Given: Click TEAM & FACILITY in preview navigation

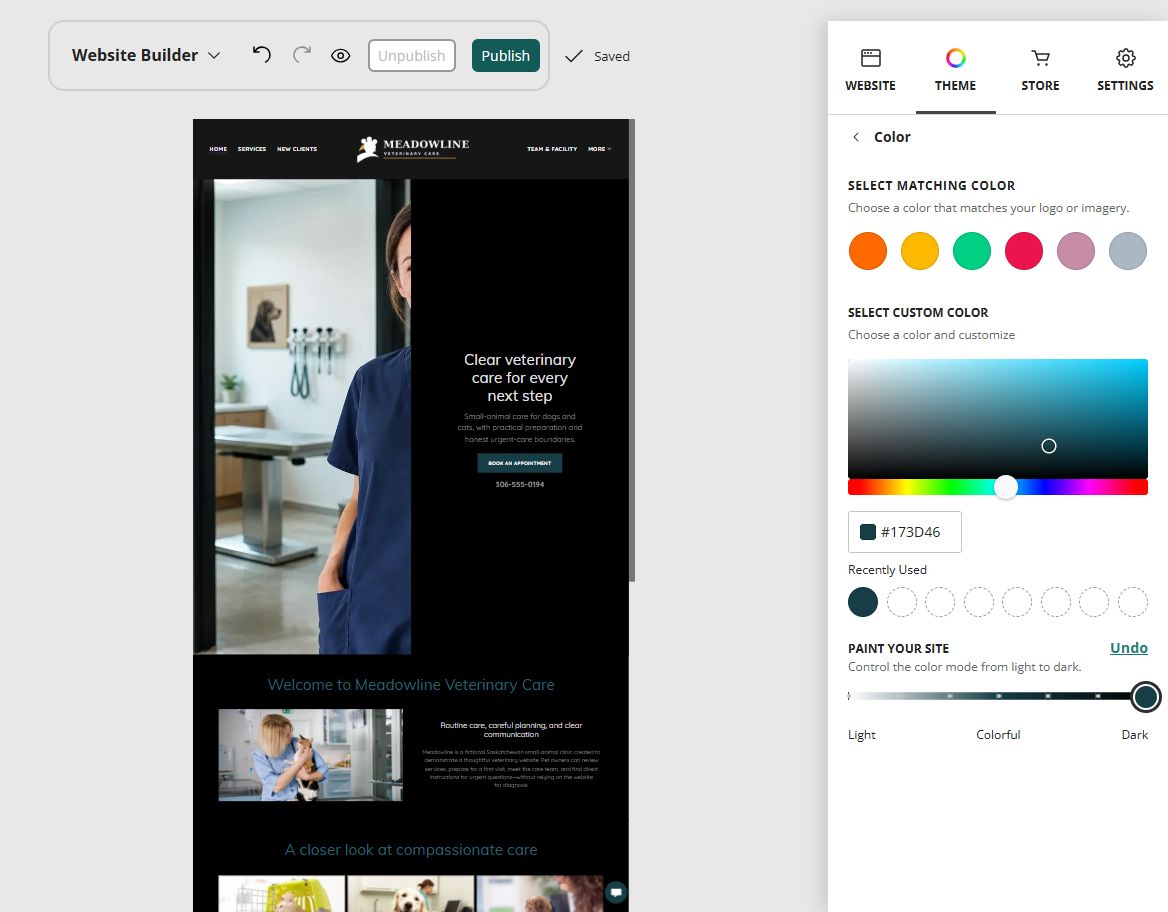Looking at the screenshot, I should tap(552, 149).
